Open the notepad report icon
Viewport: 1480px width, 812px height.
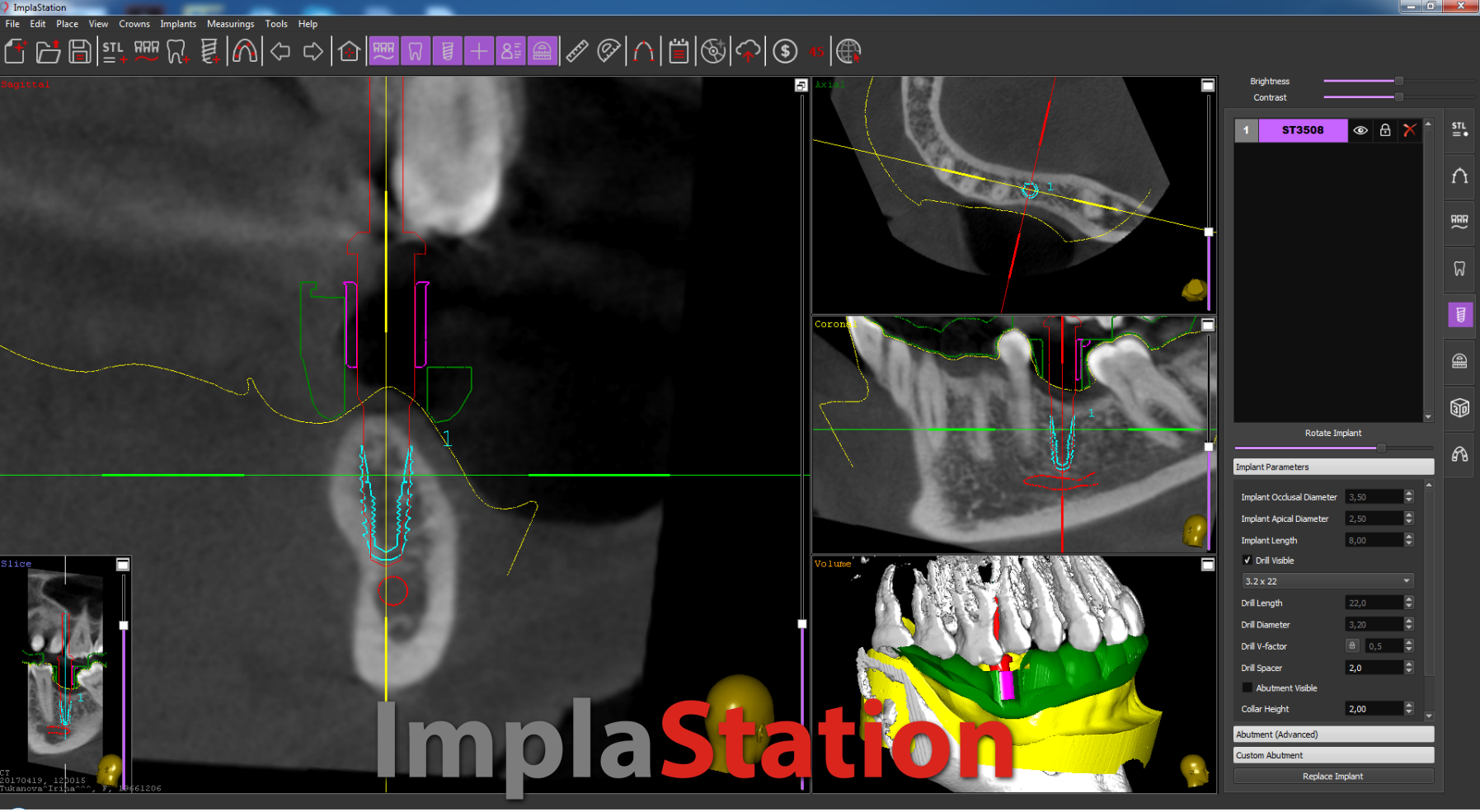[x=679, y=52]
